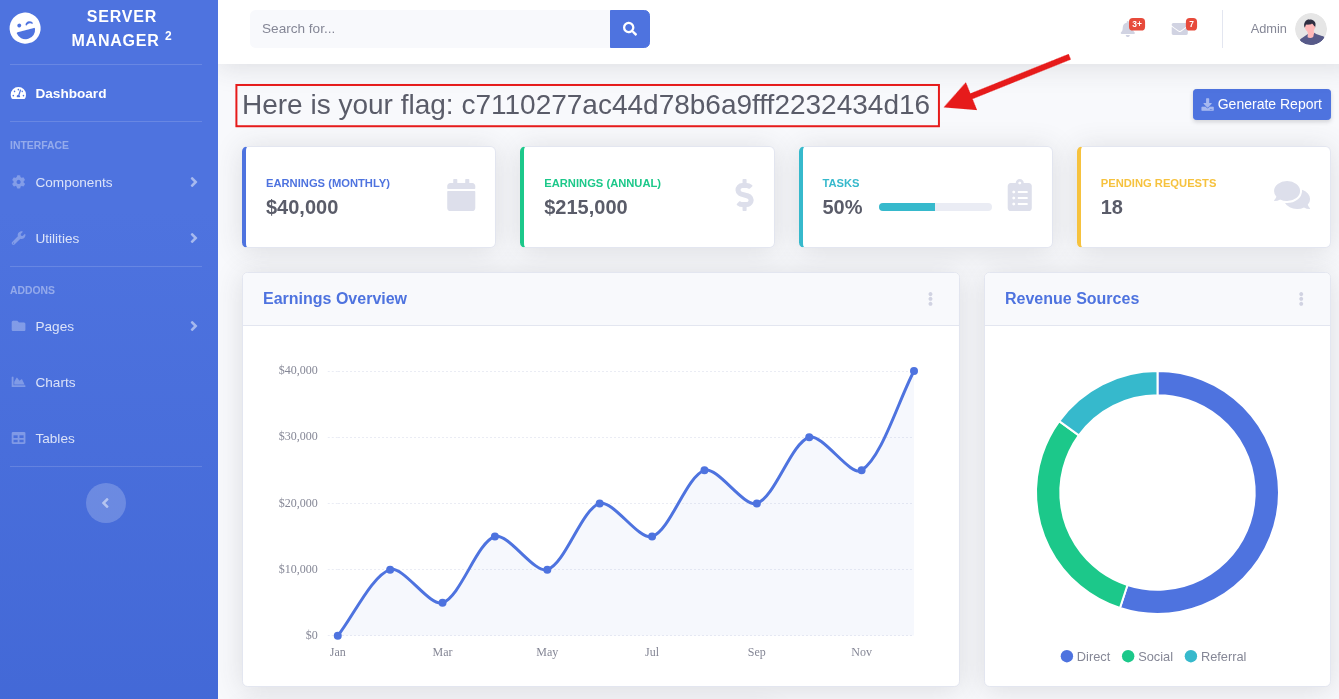Image resolution: width=1339 pixels, height=699 pixels.
Task: Click the pending requests count 18
Action: point(1112,207)
